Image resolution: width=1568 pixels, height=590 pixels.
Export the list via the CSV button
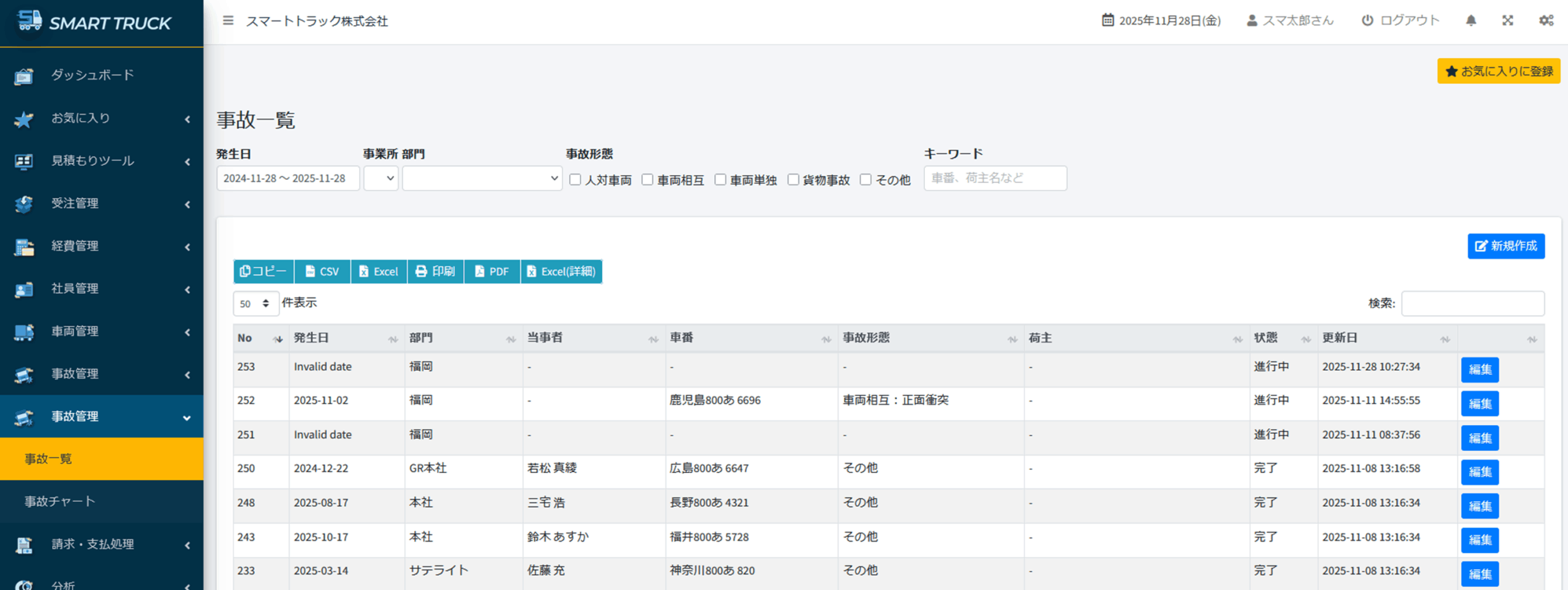322,272
